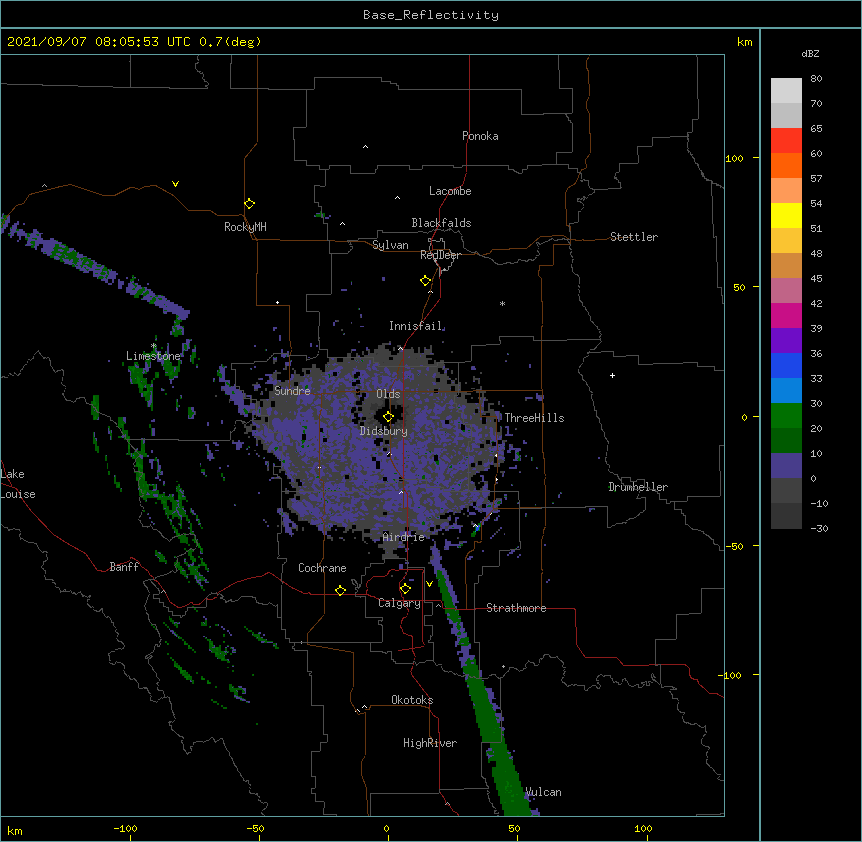Click the km unit label at bottom left
Screen dimensions: 862x842
coord(15,830)
